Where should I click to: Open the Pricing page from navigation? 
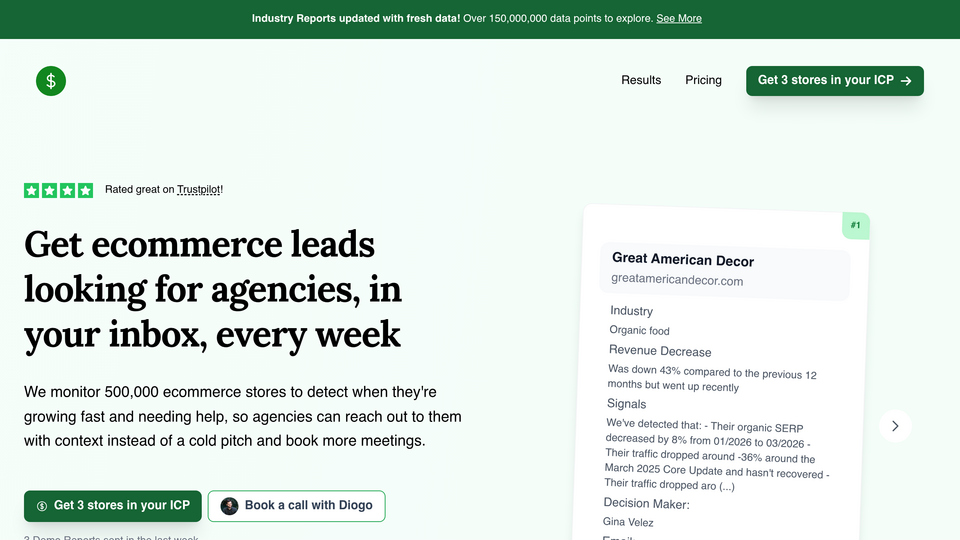[x=703, y=80]
